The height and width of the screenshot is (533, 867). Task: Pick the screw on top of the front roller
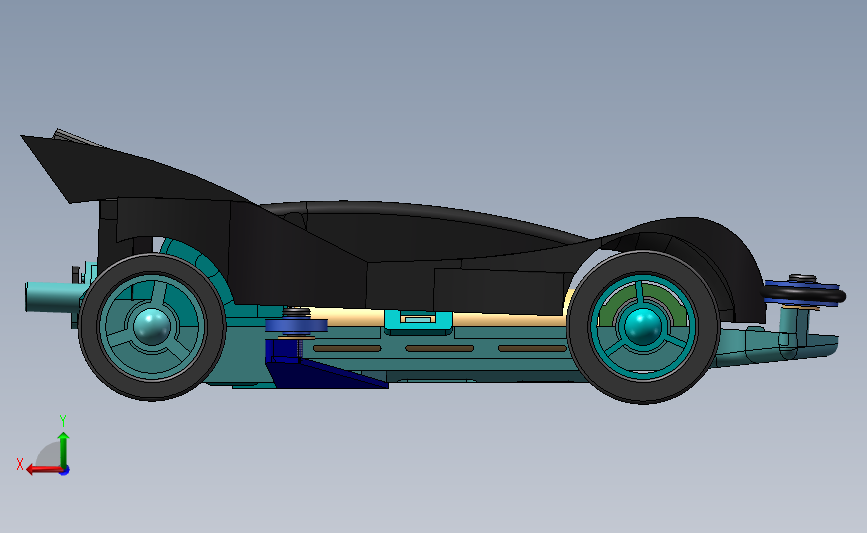[x=802, y=278]
